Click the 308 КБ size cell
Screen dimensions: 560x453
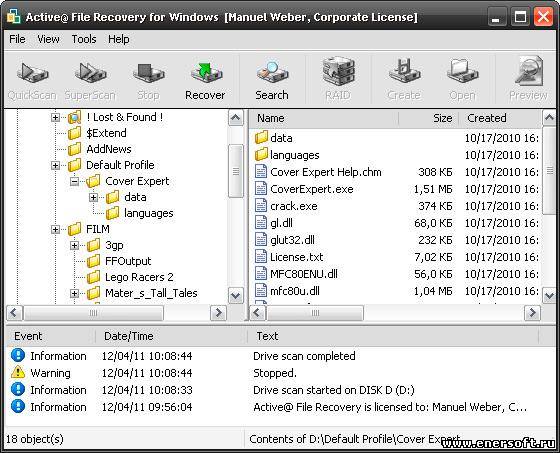pos(435,172)
